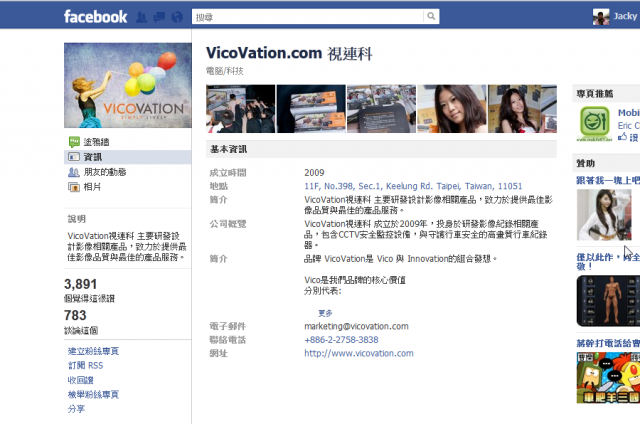Click the 專頁推薦 section heading

[x=595, y=93]
